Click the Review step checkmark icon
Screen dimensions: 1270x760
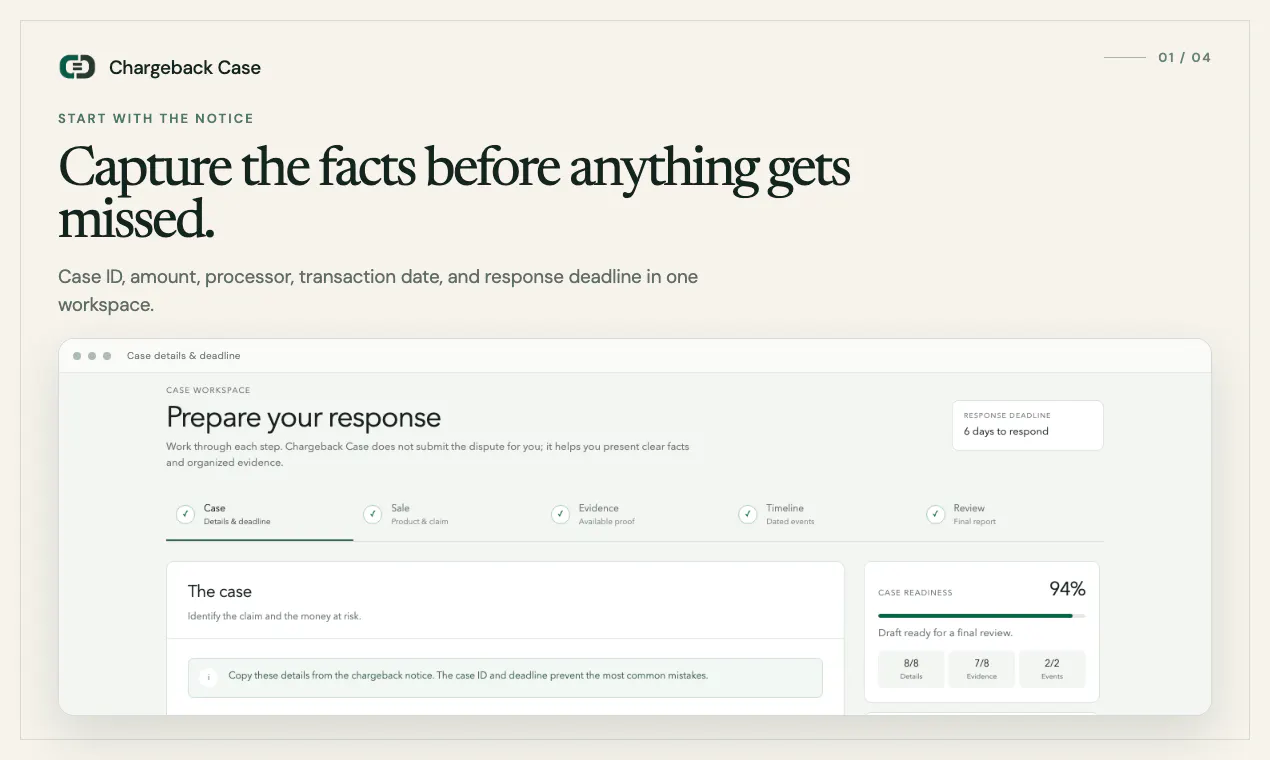(x=935, y=514)
